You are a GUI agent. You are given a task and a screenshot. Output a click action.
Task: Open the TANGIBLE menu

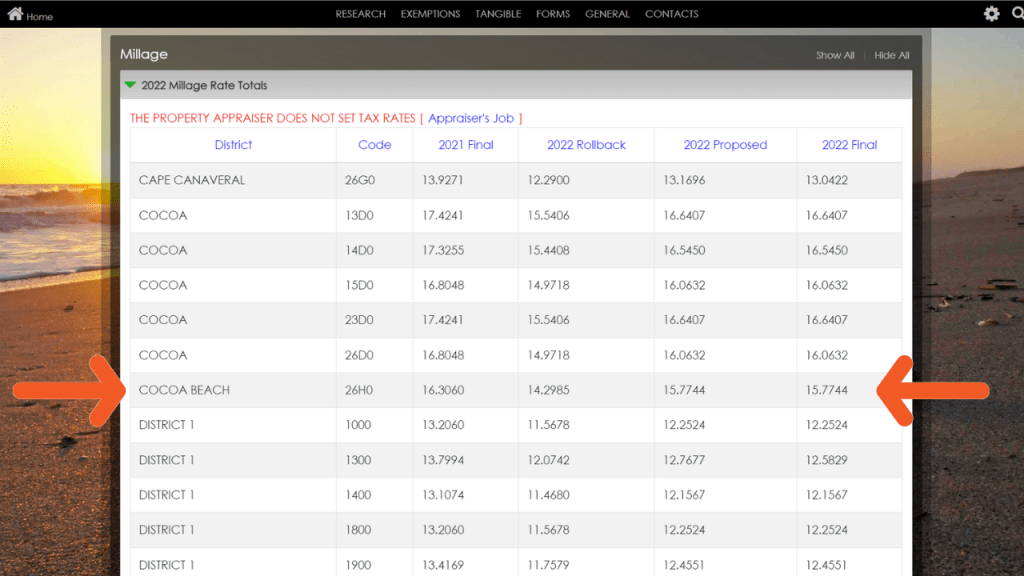tap(498, 14)
